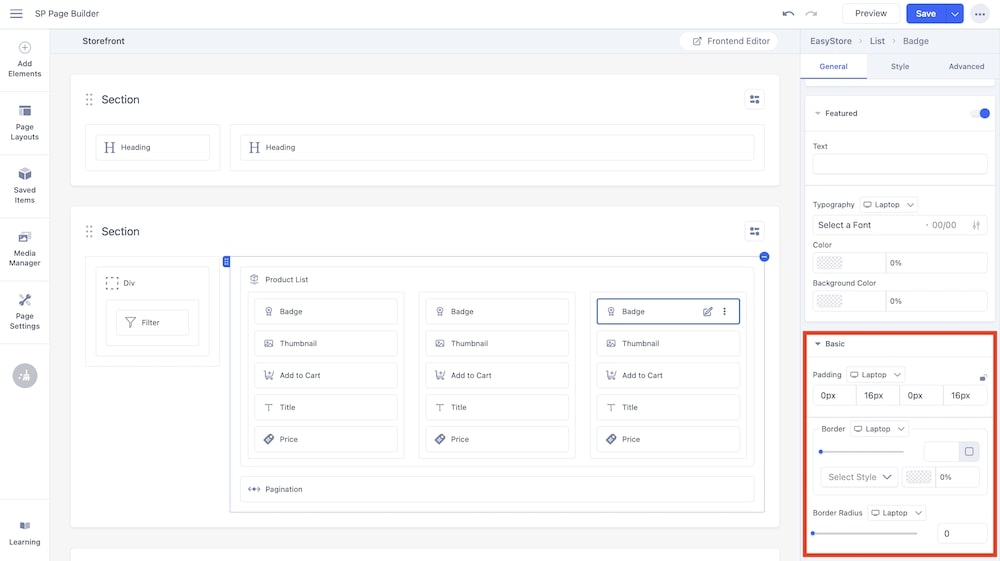Open Media Manager in sidebar
Image resolution: width=1000 pixels, height=561 pixels.
(x=25, y=248)
